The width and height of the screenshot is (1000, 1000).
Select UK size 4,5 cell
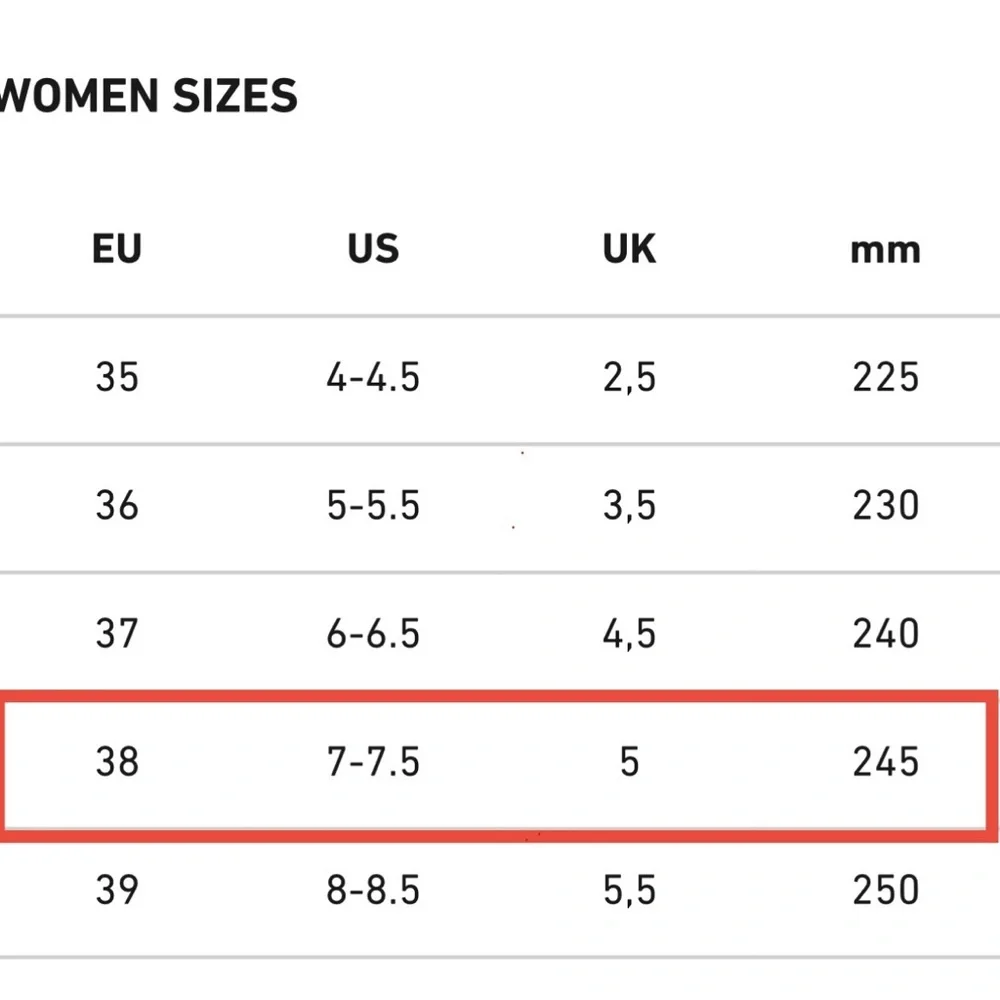[629, 634]
